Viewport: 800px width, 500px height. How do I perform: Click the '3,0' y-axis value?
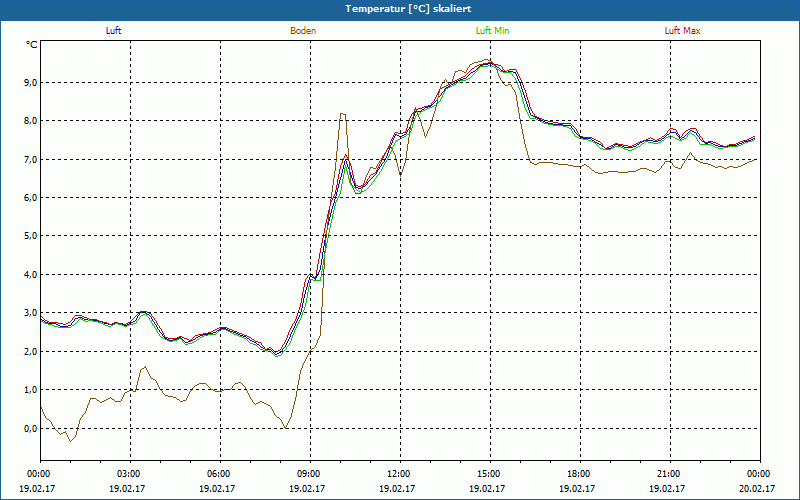coord(31,313)
